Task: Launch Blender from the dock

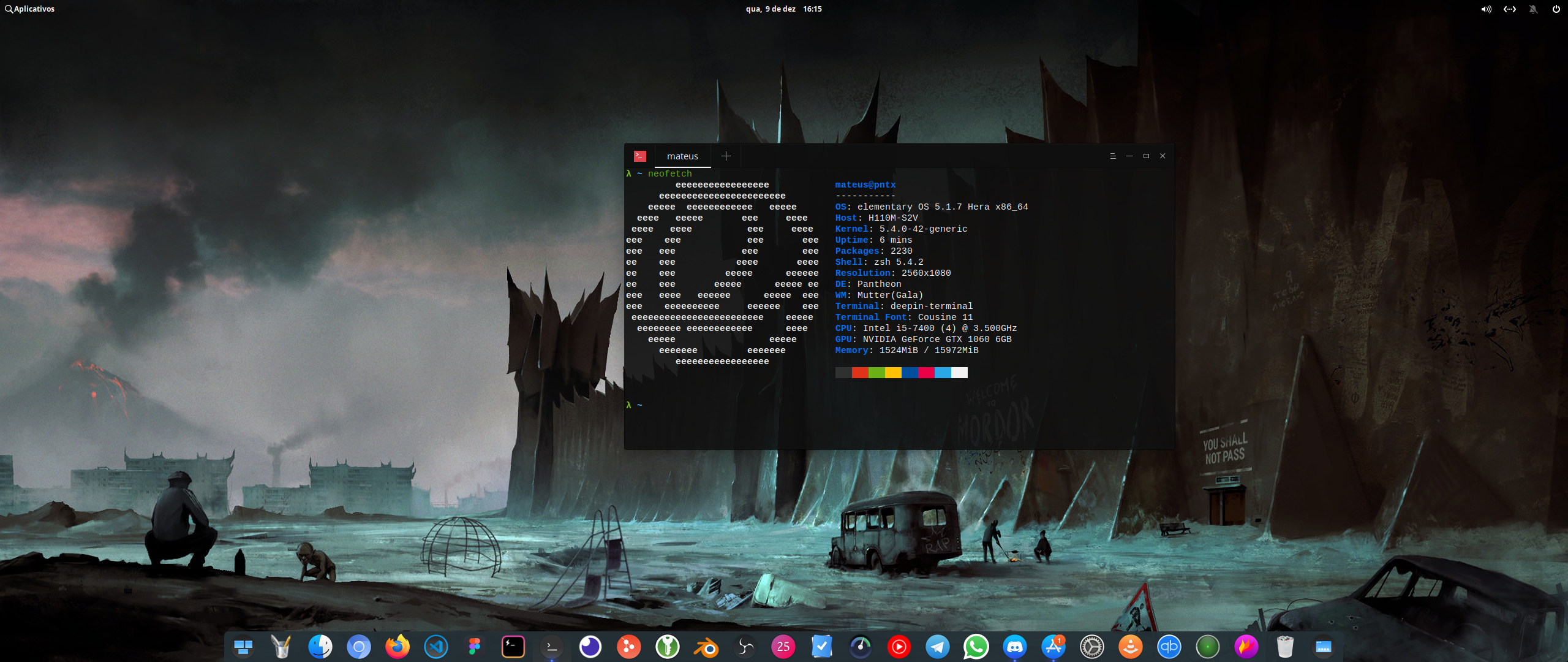Action: (x=706, y=647)
